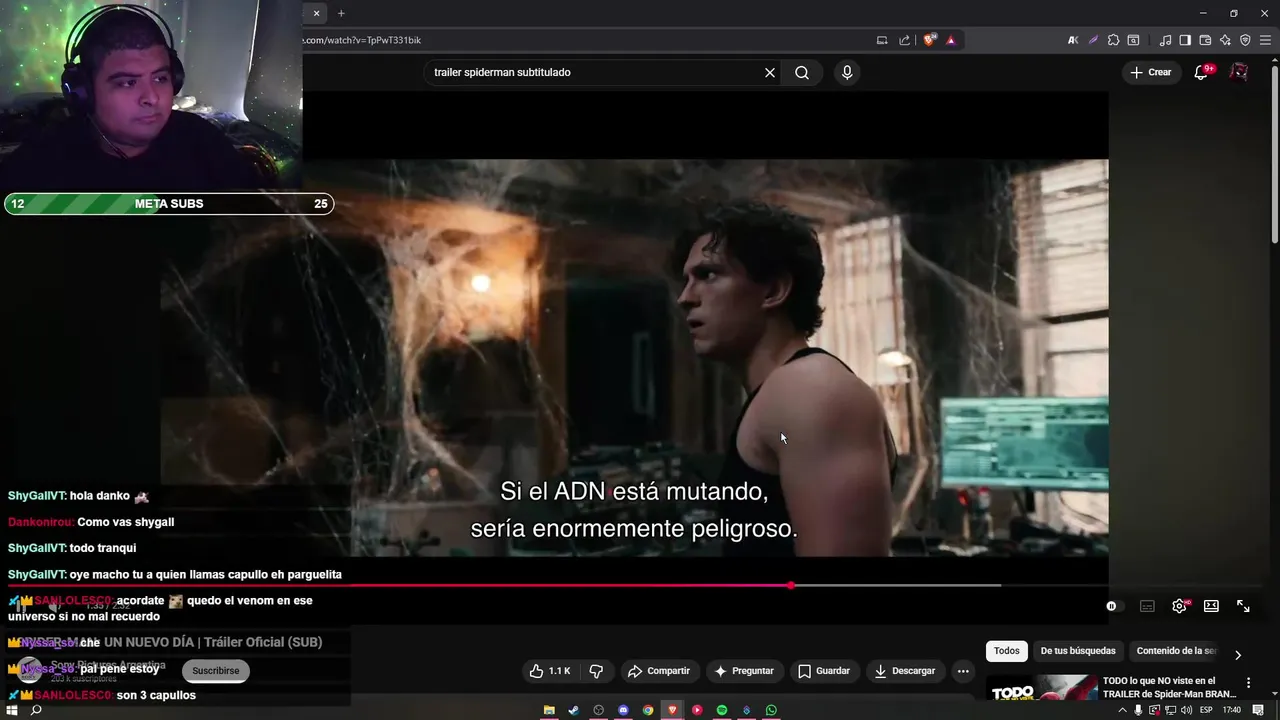Close the current browser tab
The image size is (1280, 720).
tap(316, 13)
